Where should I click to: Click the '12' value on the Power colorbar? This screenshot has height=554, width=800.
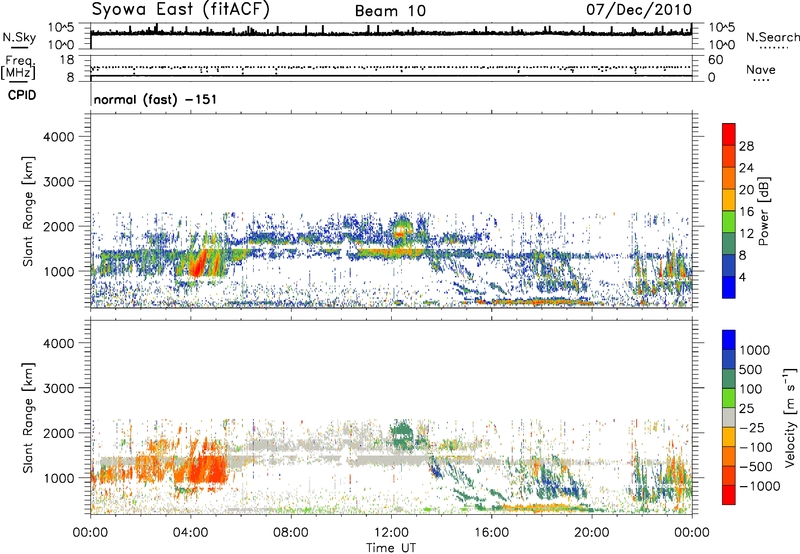tap(746, 234)
